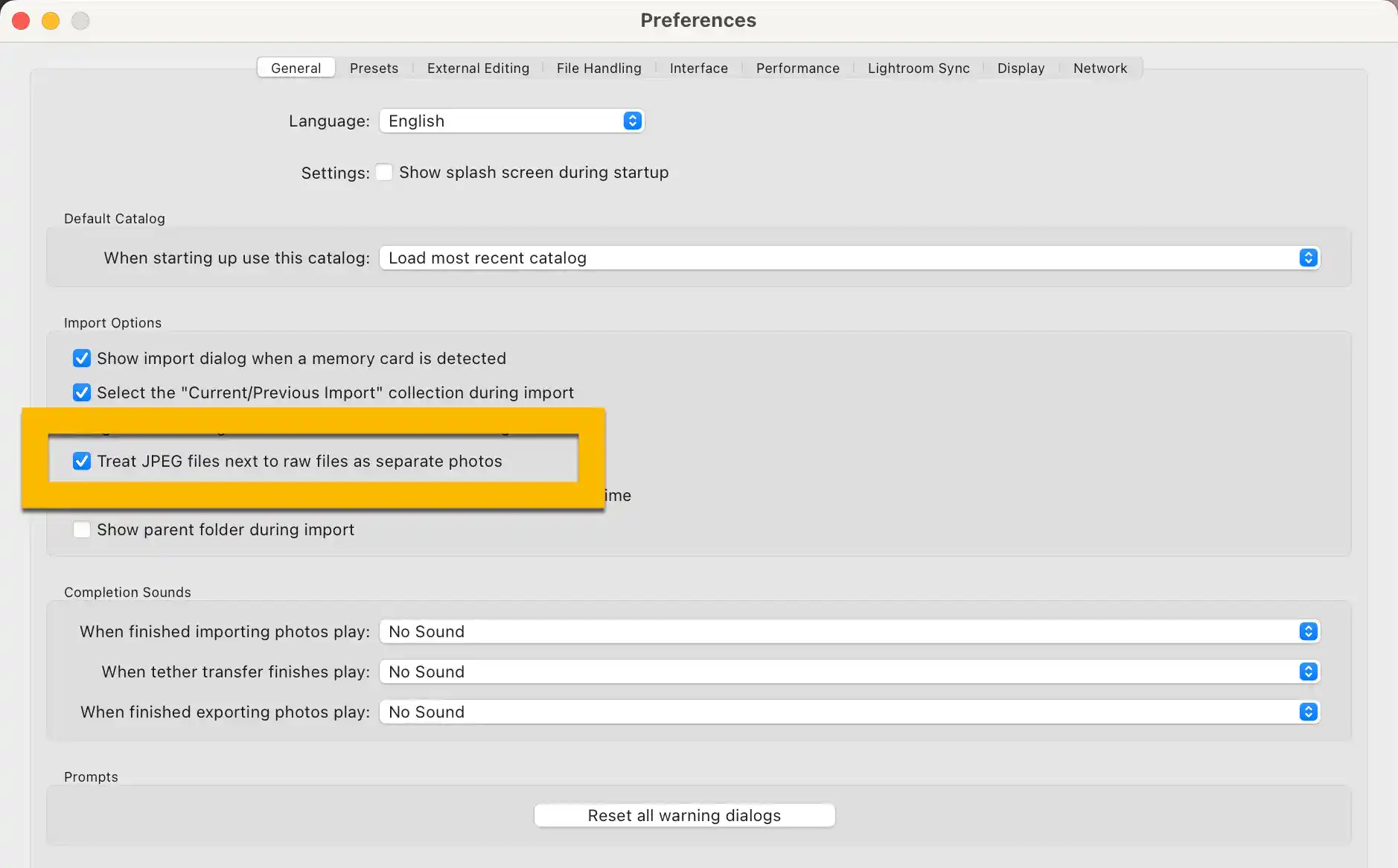Toggle Show import dialog when memory card detected

click(82, 358)
